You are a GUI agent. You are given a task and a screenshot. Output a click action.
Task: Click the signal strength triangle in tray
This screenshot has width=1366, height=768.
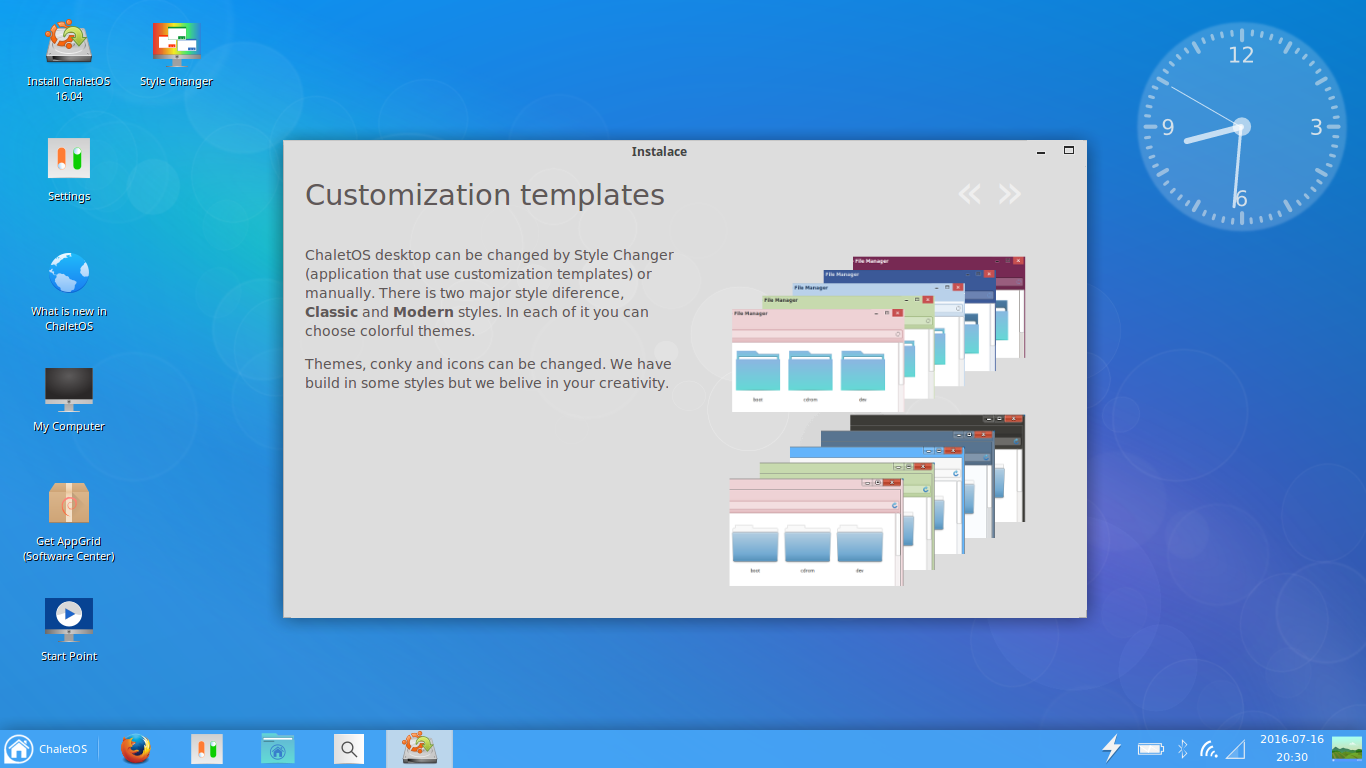click(x=1237, y=749)
